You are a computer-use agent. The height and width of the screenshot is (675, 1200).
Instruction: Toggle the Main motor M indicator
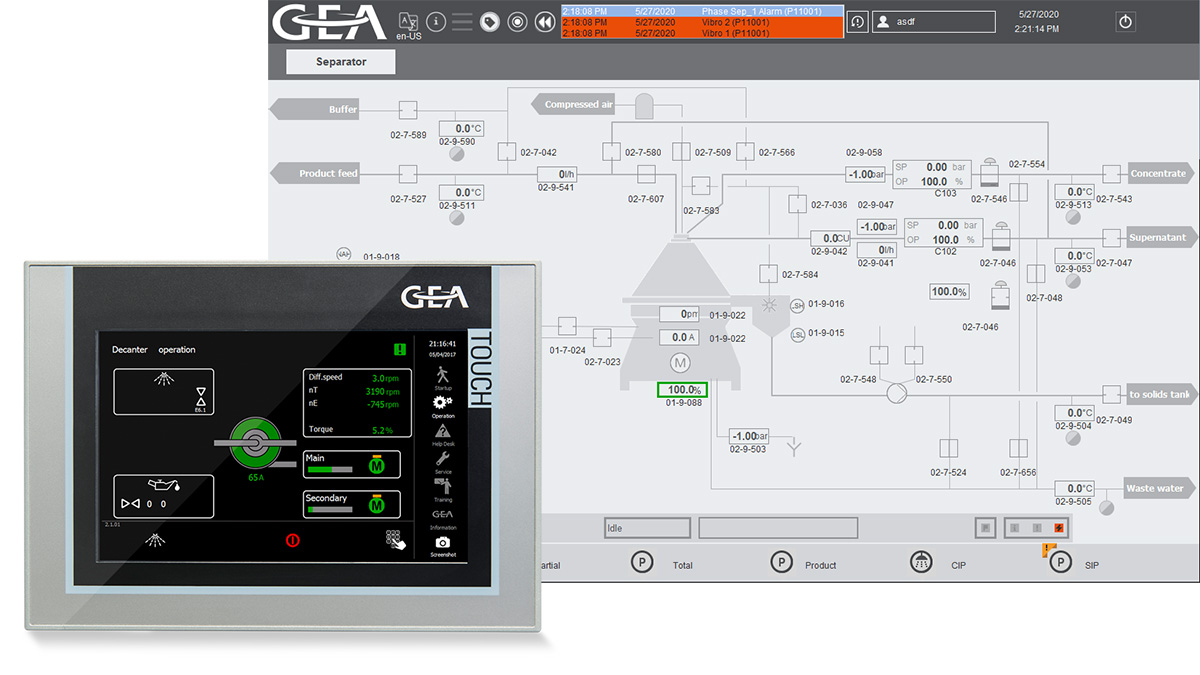click(x=377, y=464)
